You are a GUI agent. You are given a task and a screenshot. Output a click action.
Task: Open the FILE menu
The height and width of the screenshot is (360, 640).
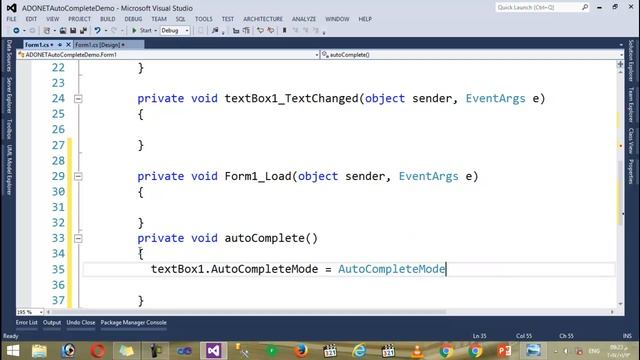(x=11, y=19)
